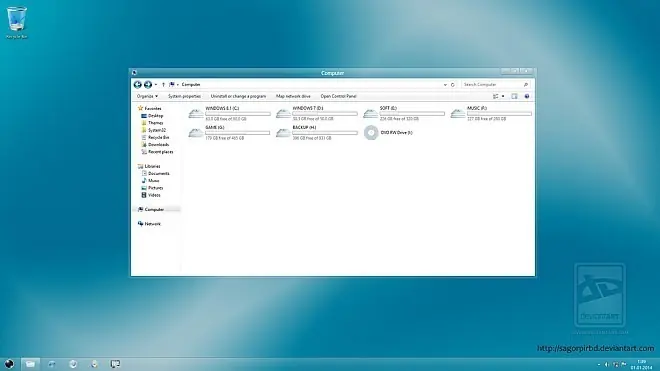Open the recent locations dropdown arrow
The image size is (660, 371).
click(156, 85)
